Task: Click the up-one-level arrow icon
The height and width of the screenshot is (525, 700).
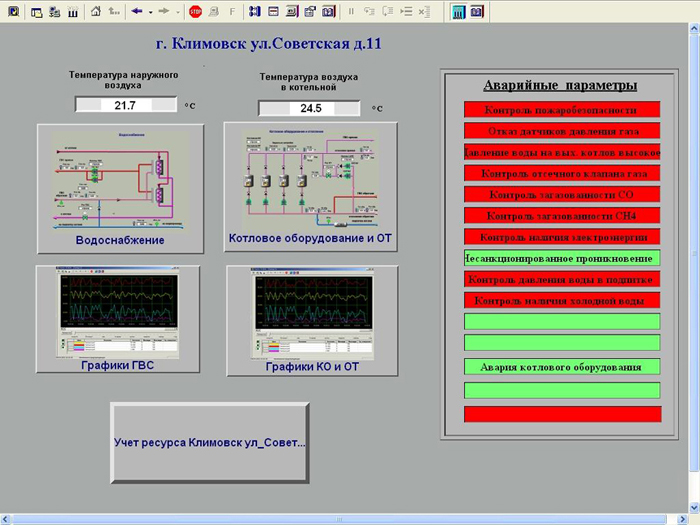Action: (114, 12)
